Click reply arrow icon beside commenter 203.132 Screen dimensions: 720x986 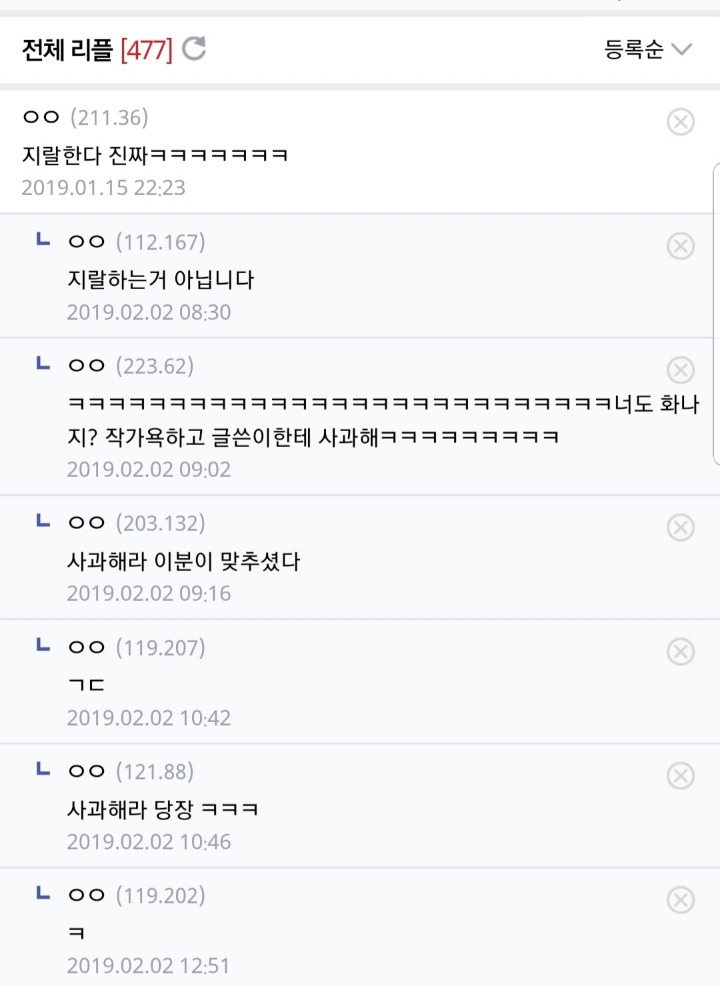(43, 520)
